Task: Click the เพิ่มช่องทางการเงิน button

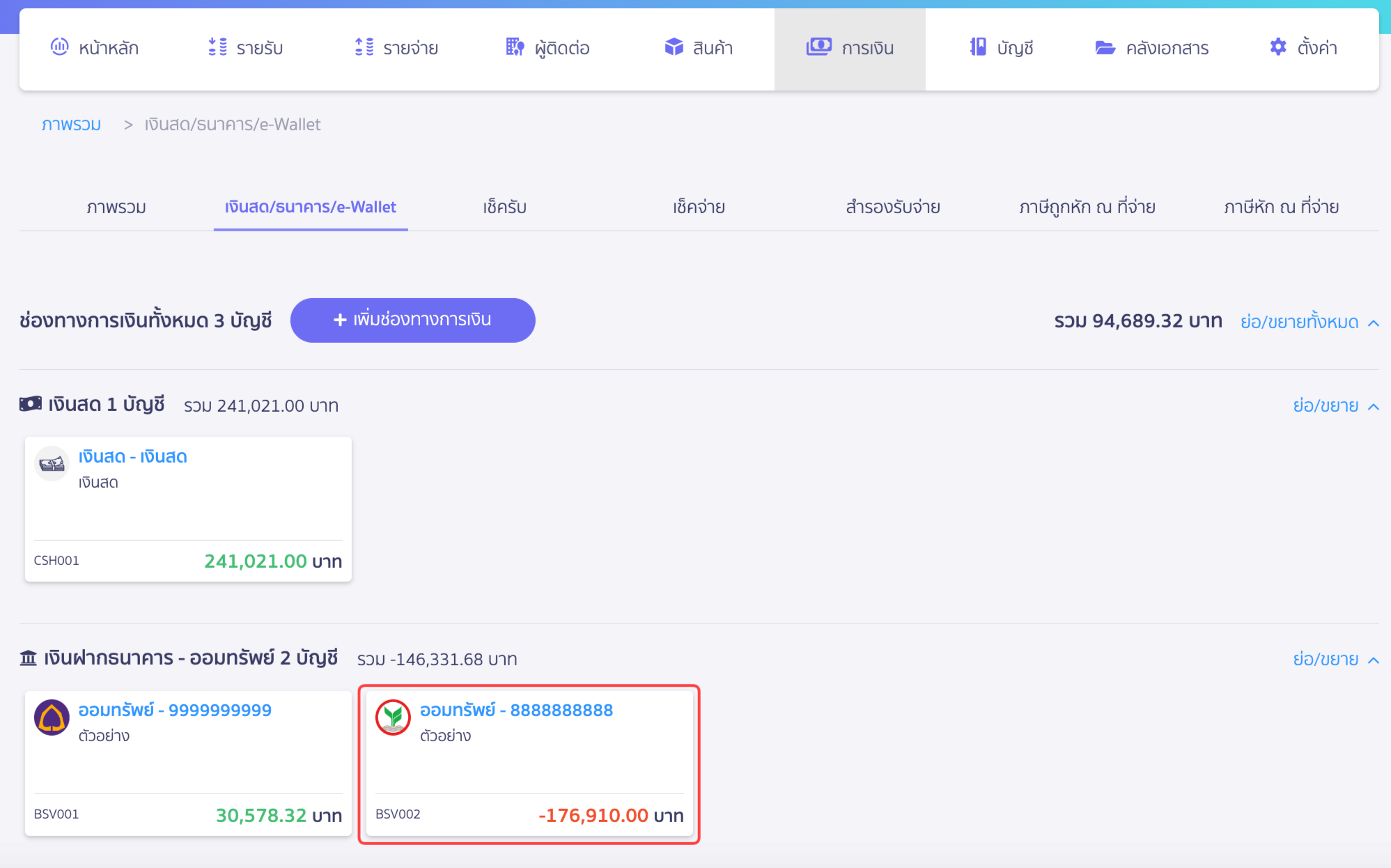Action: pos(412,320)
